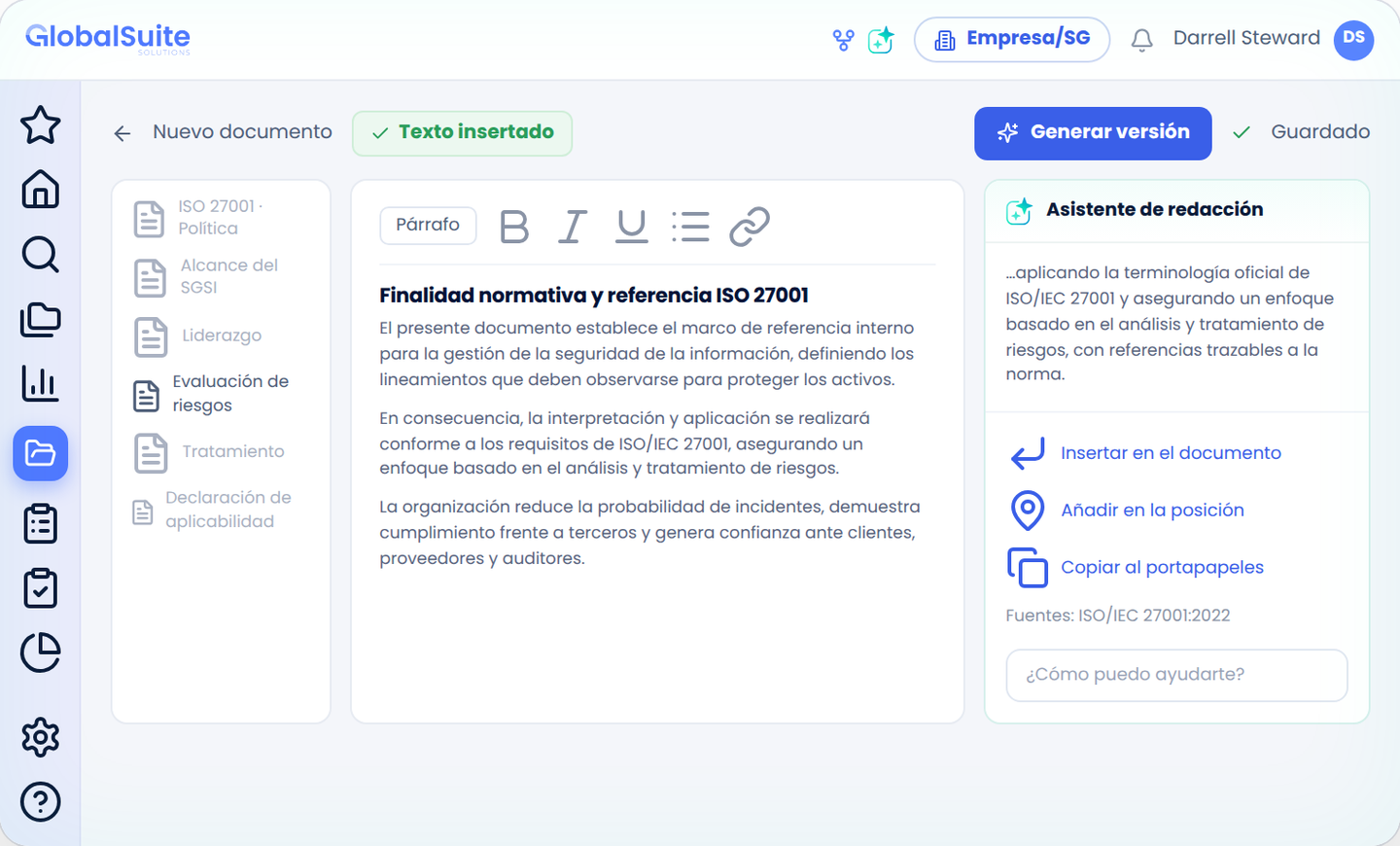Click the copy squares icon
This screenshot has width=1400, height=846.
pyautogui.click(x=1028, y=567)
